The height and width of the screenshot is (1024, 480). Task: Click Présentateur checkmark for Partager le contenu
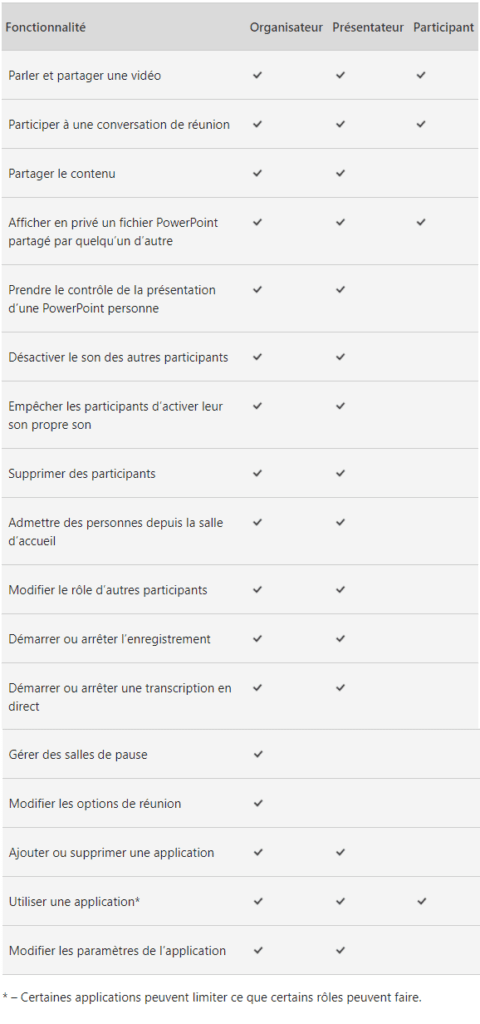(x=340, y=173)
